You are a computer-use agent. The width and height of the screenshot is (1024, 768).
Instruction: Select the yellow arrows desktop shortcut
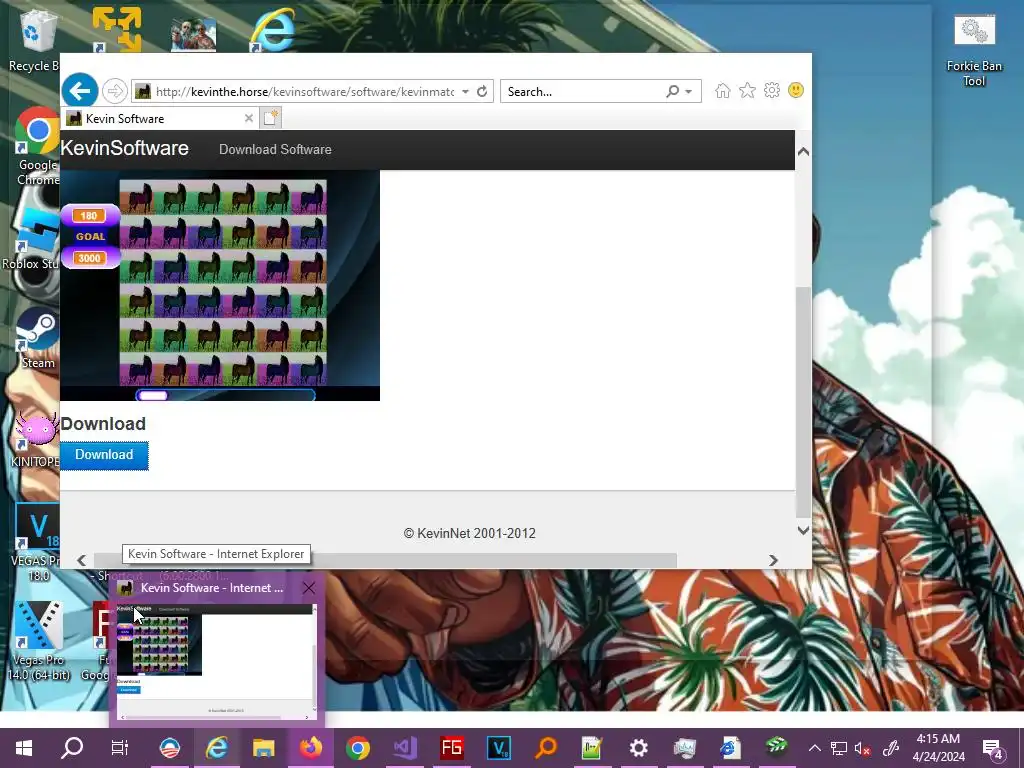tap(116, 29)
